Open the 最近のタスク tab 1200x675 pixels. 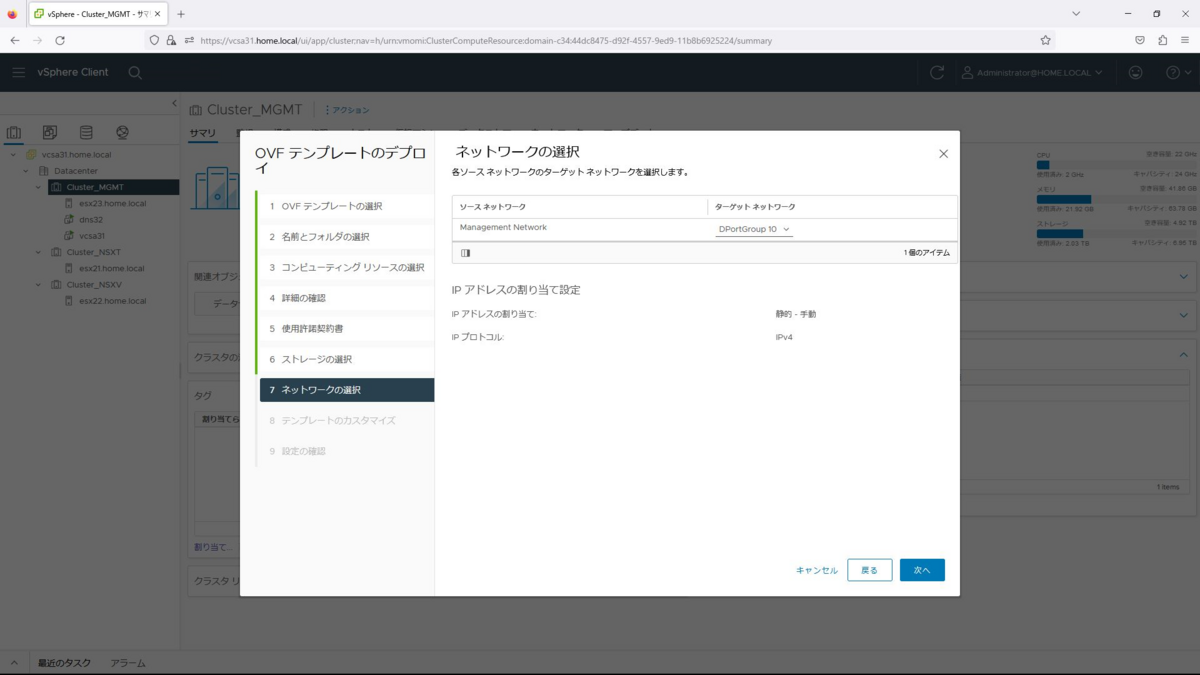coord(64,663)
